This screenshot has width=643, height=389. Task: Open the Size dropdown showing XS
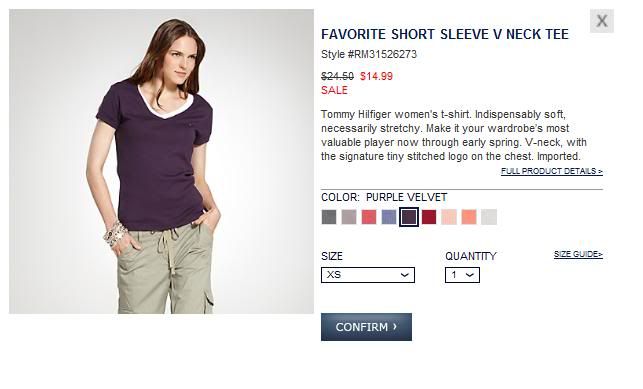(368, 275)
